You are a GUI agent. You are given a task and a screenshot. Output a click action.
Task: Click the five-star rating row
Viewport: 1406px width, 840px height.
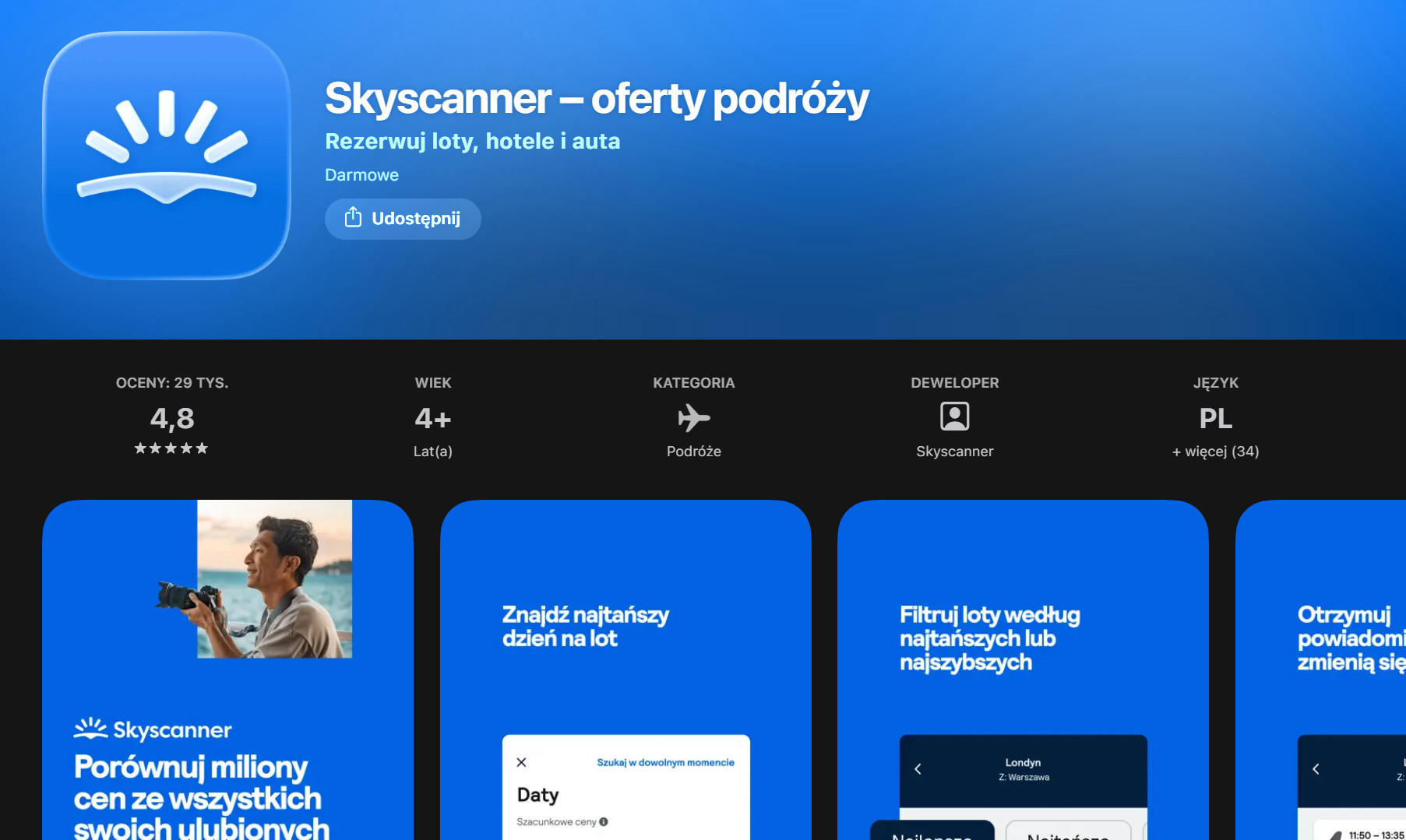tap(171, 448)
